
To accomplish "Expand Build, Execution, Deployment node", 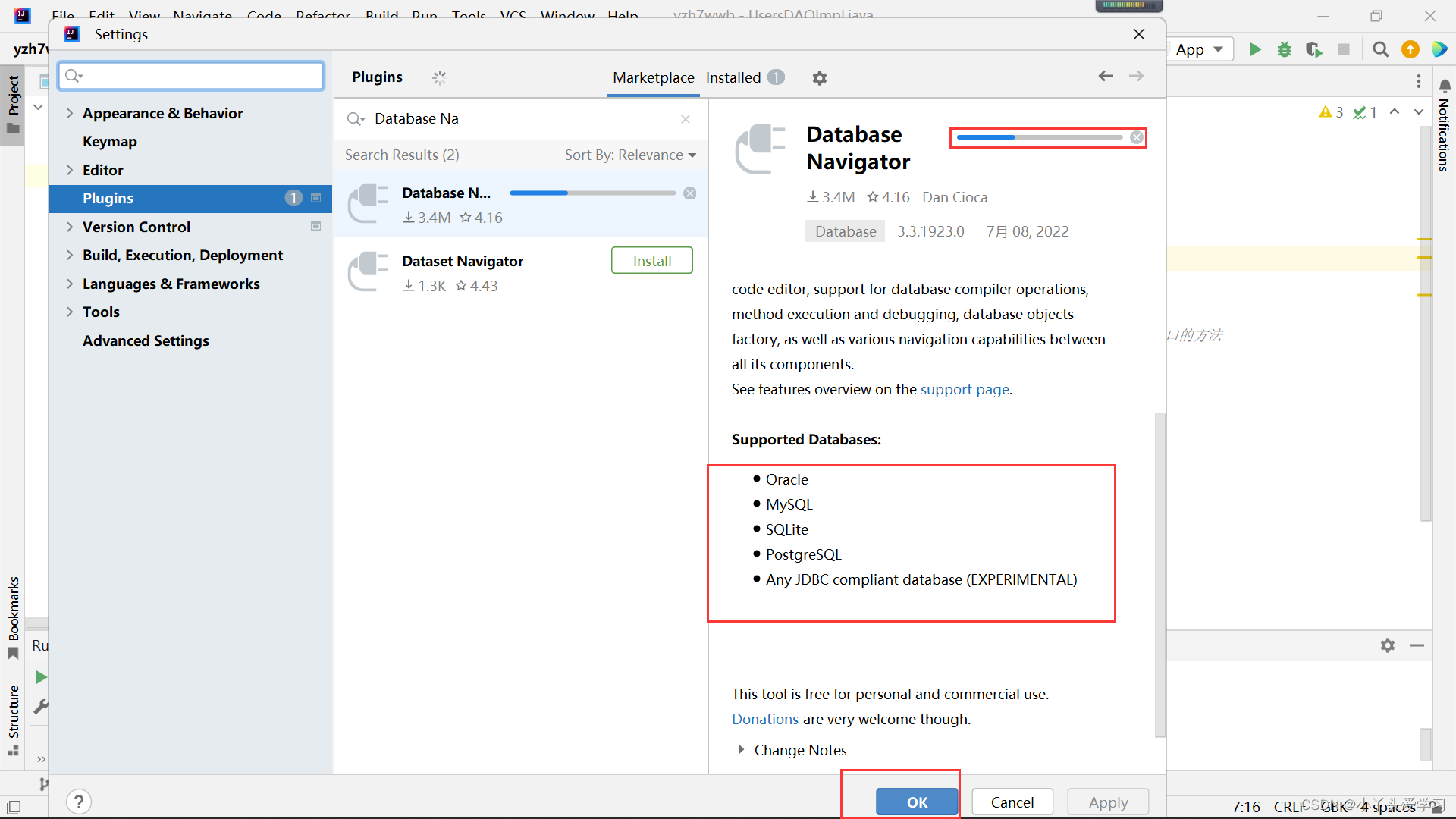I will point(70,256).
